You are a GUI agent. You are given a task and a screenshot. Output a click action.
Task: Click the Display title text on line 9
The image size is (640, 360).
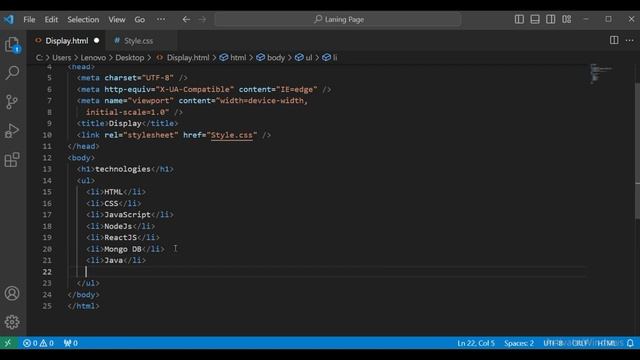pos(125,123)
